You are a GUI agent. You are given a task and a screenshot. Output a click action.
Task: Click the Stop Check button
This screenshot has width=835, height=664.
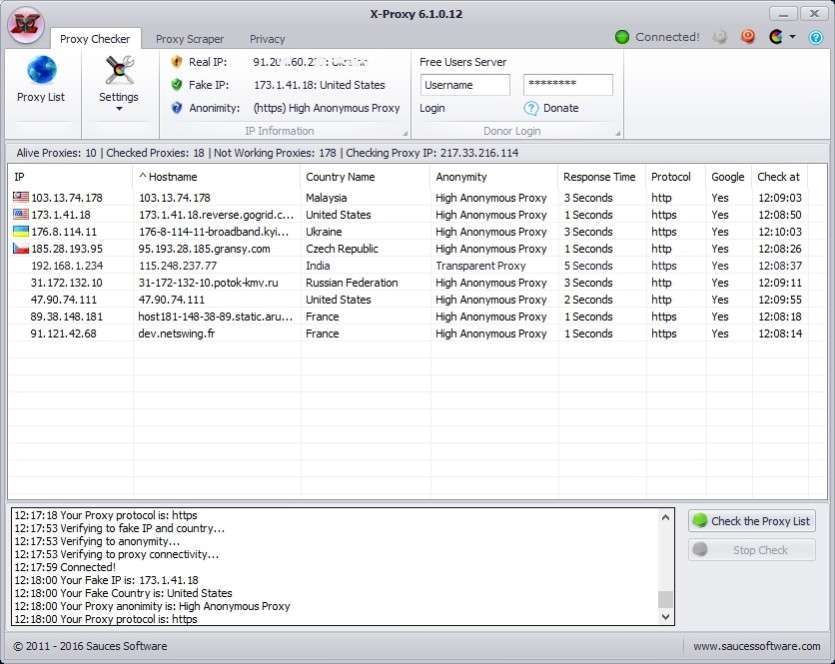(x=751, y=550)
